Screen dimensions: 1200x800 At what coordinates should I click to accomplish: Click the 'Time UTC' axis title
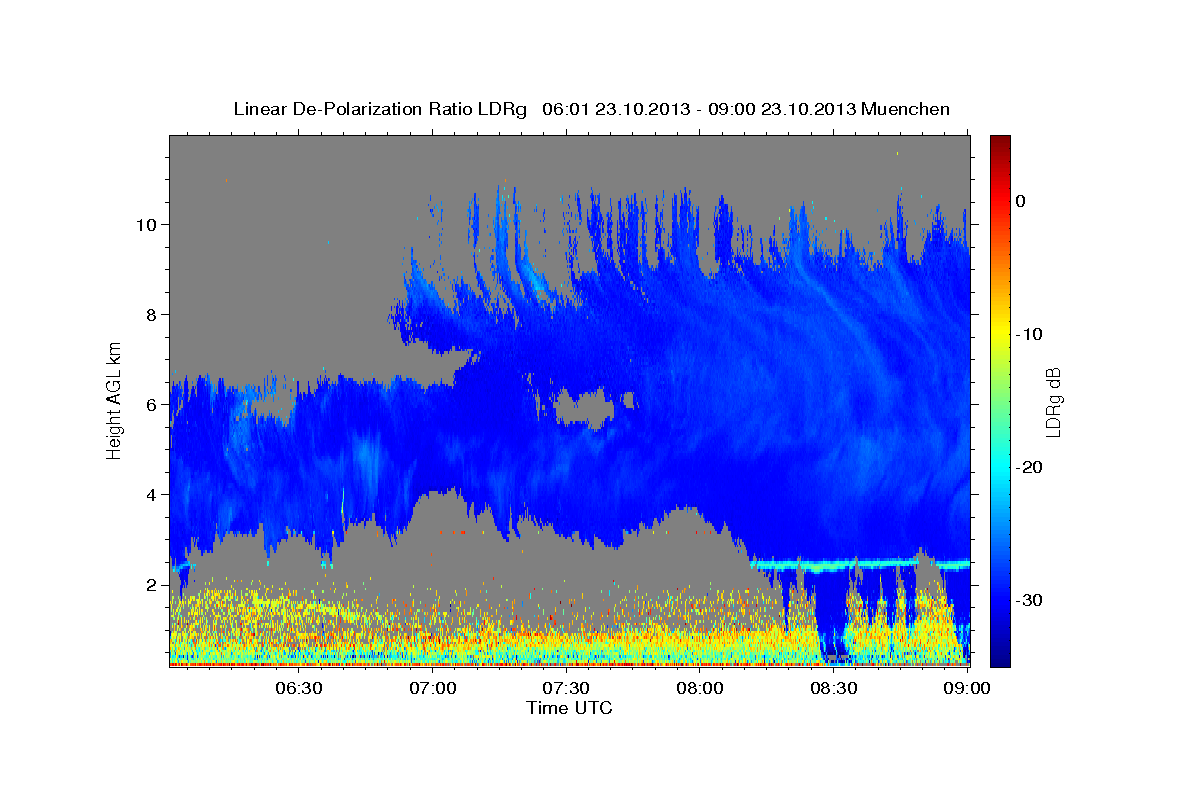pos(569,708)
